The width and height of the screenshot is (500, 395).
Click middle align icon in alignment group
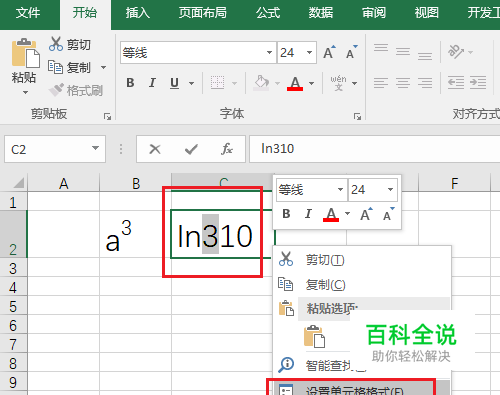pos(403,52)
